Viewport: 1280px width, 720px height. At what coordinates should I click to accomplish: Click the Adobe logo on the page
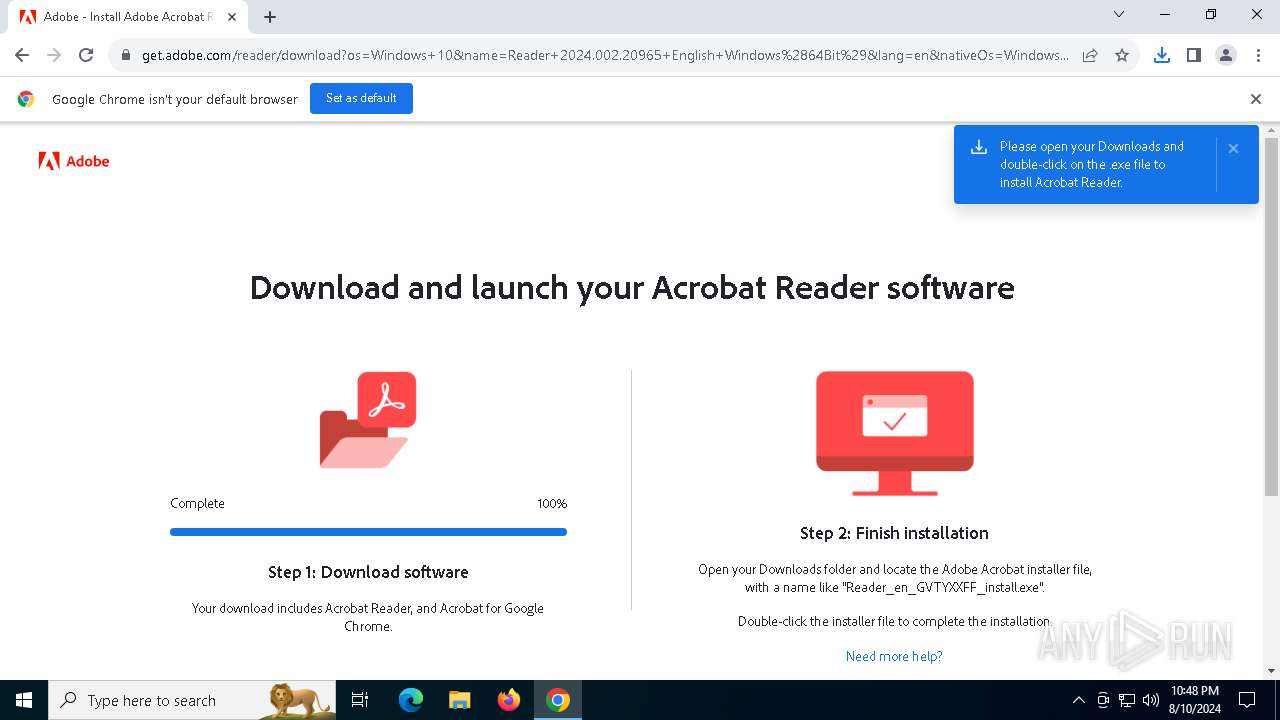pos(74,161)
